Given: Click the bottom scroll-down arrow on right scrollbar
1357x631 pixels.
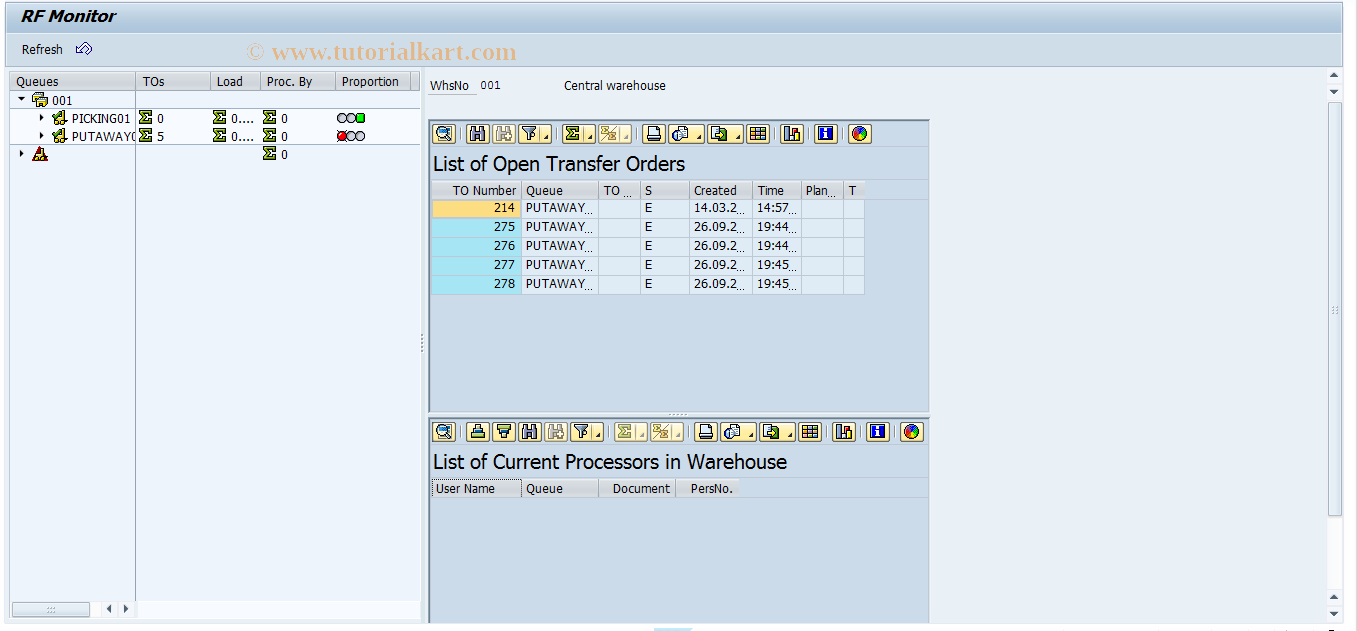Looking at the screenshot, I should click(1334, 613).
